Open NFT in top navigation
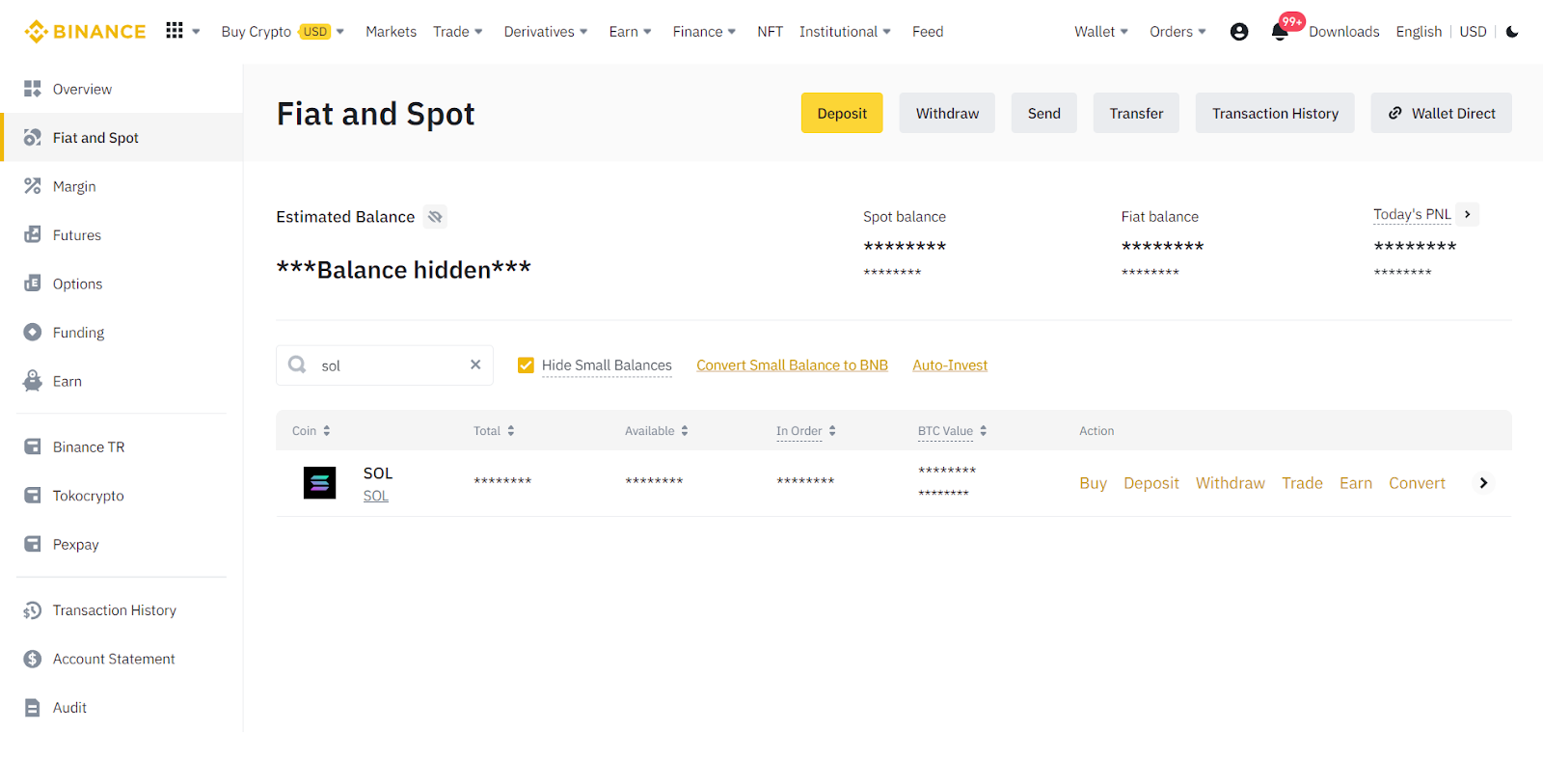 coord(770,32)
